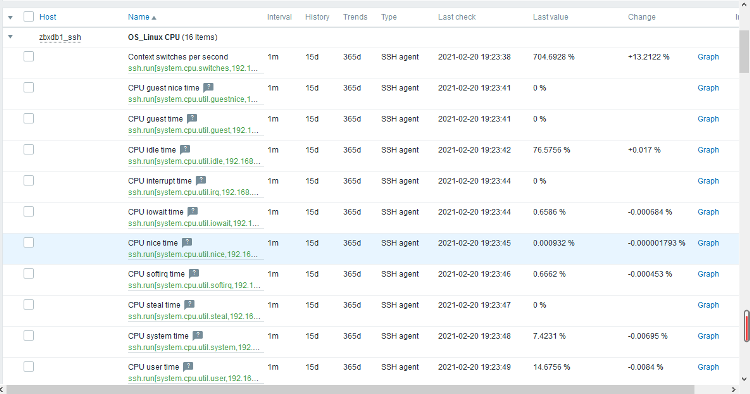The height and width of the screenshot is (394, 750).
Task: Show description icon for CPU idle time
Action: [185, 150]
